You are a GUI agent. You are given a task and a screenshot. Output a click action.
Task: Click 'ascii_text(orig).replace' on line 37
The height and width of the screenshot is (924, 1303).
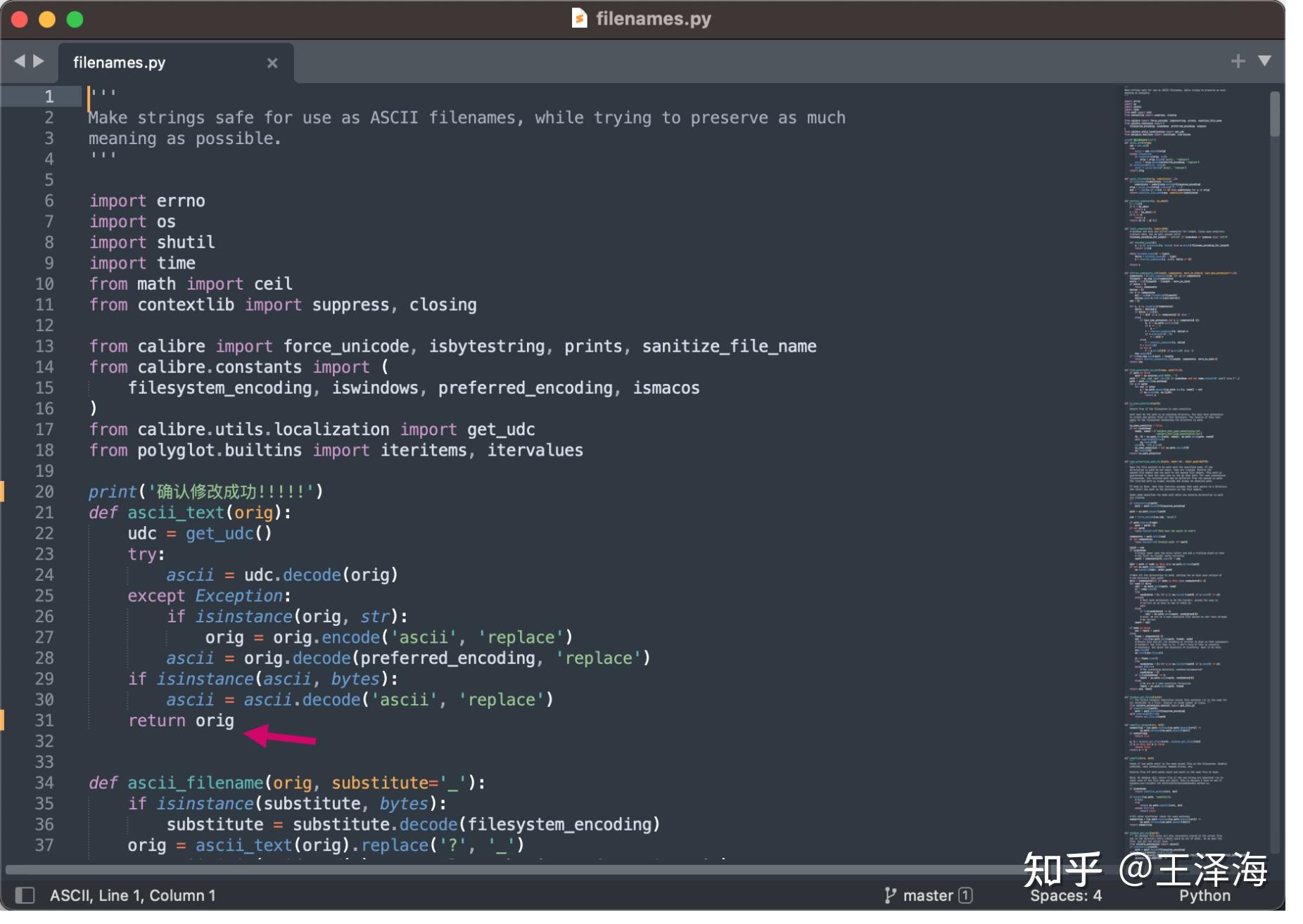pyautogui.click(x=311, y=845)
